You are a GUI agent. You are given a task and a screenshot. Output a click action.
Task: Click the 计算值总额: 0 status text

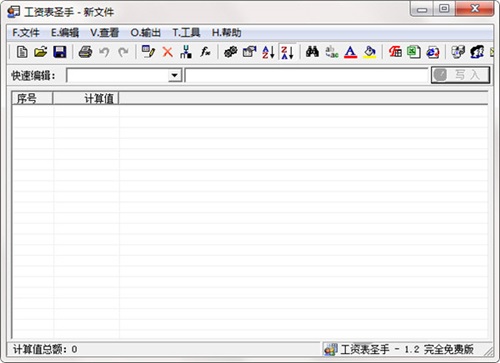point(45,349)
